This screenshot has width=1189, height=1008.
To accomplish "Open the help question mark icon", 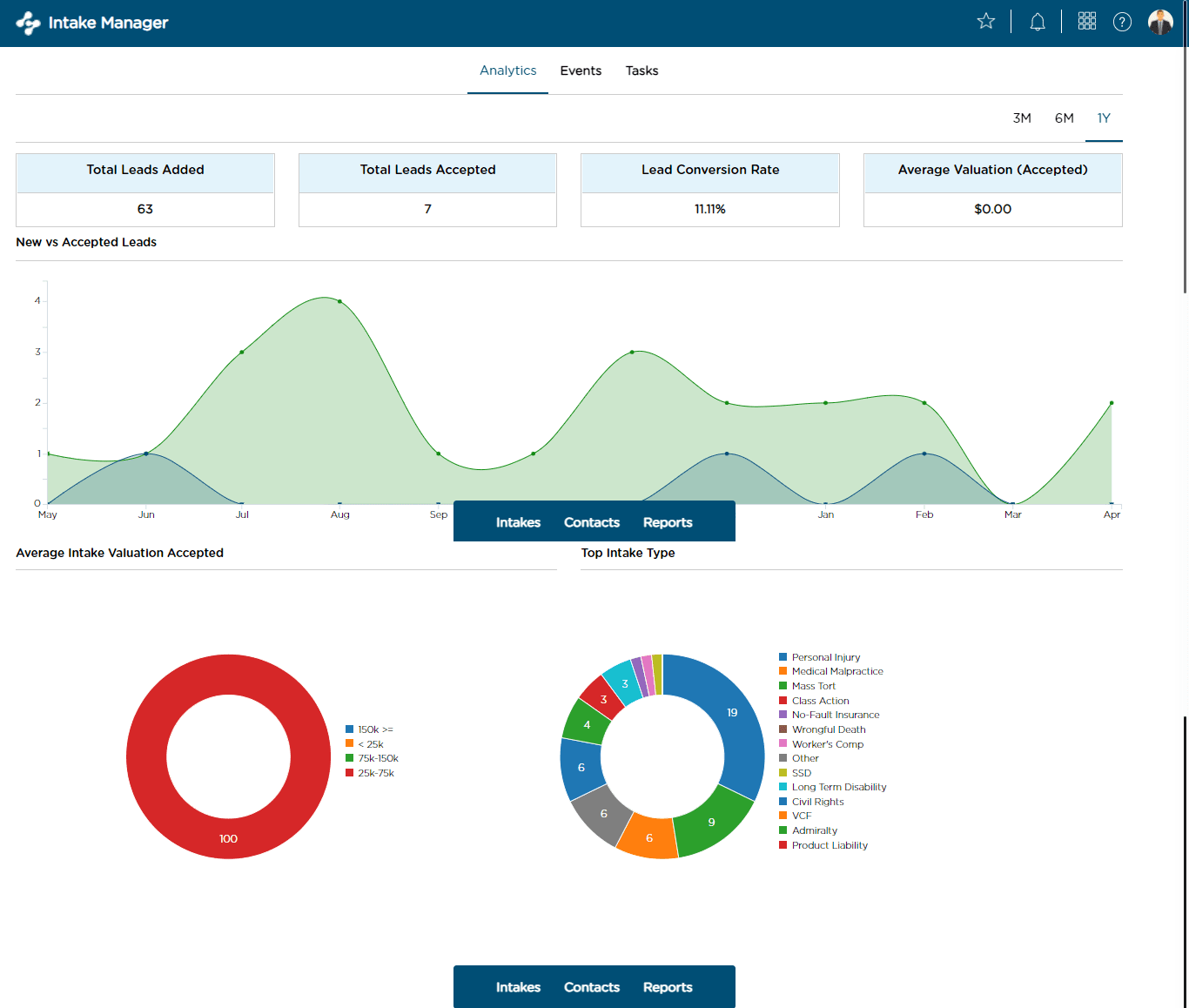I will (x=1122, y=21).
